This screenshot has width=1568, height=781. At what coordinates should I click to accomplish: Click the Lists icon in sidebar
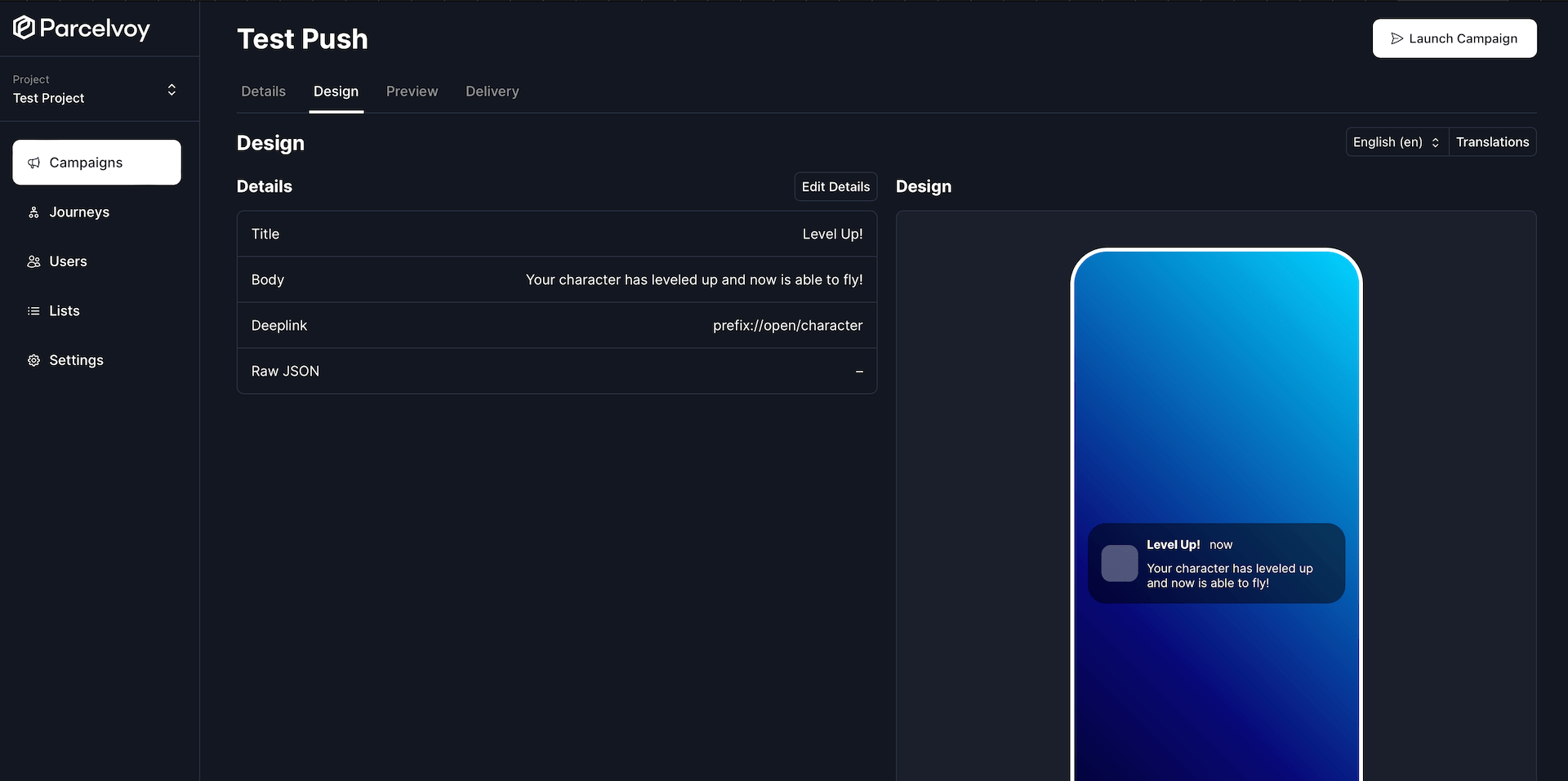(33, 311)
